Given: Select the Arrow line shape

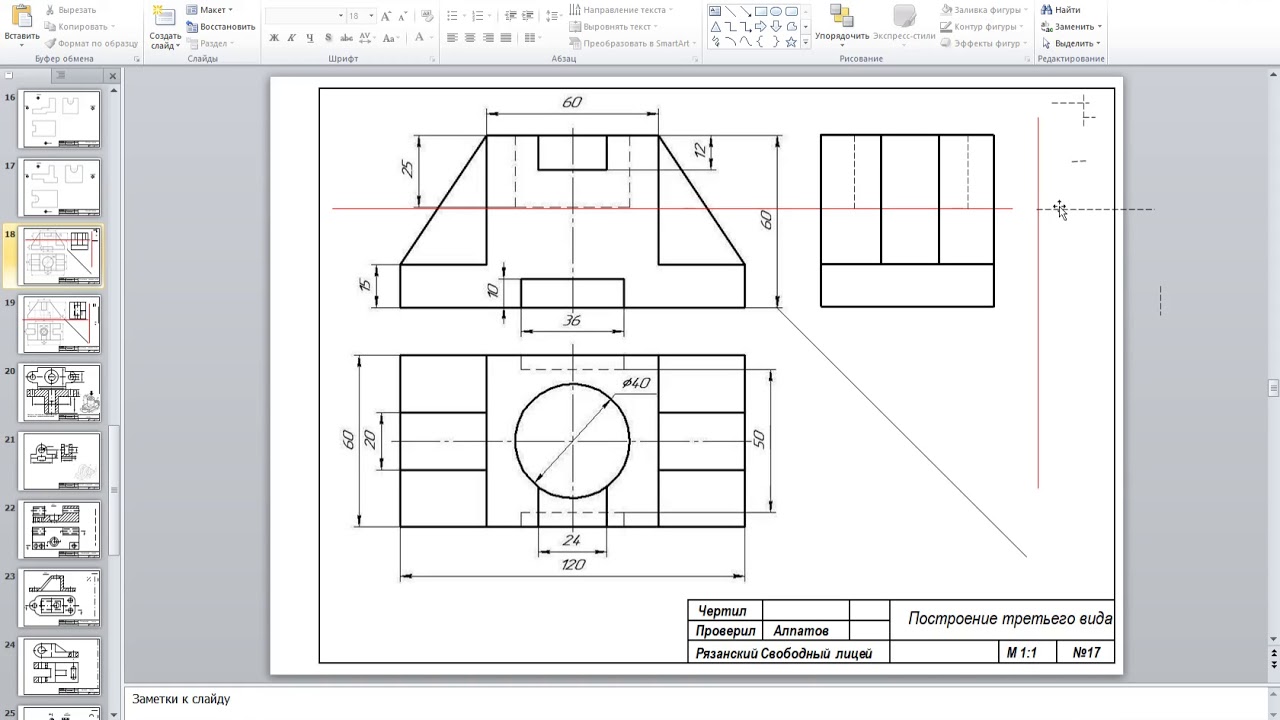Looking at the screenshot, I should pos(746,11).
